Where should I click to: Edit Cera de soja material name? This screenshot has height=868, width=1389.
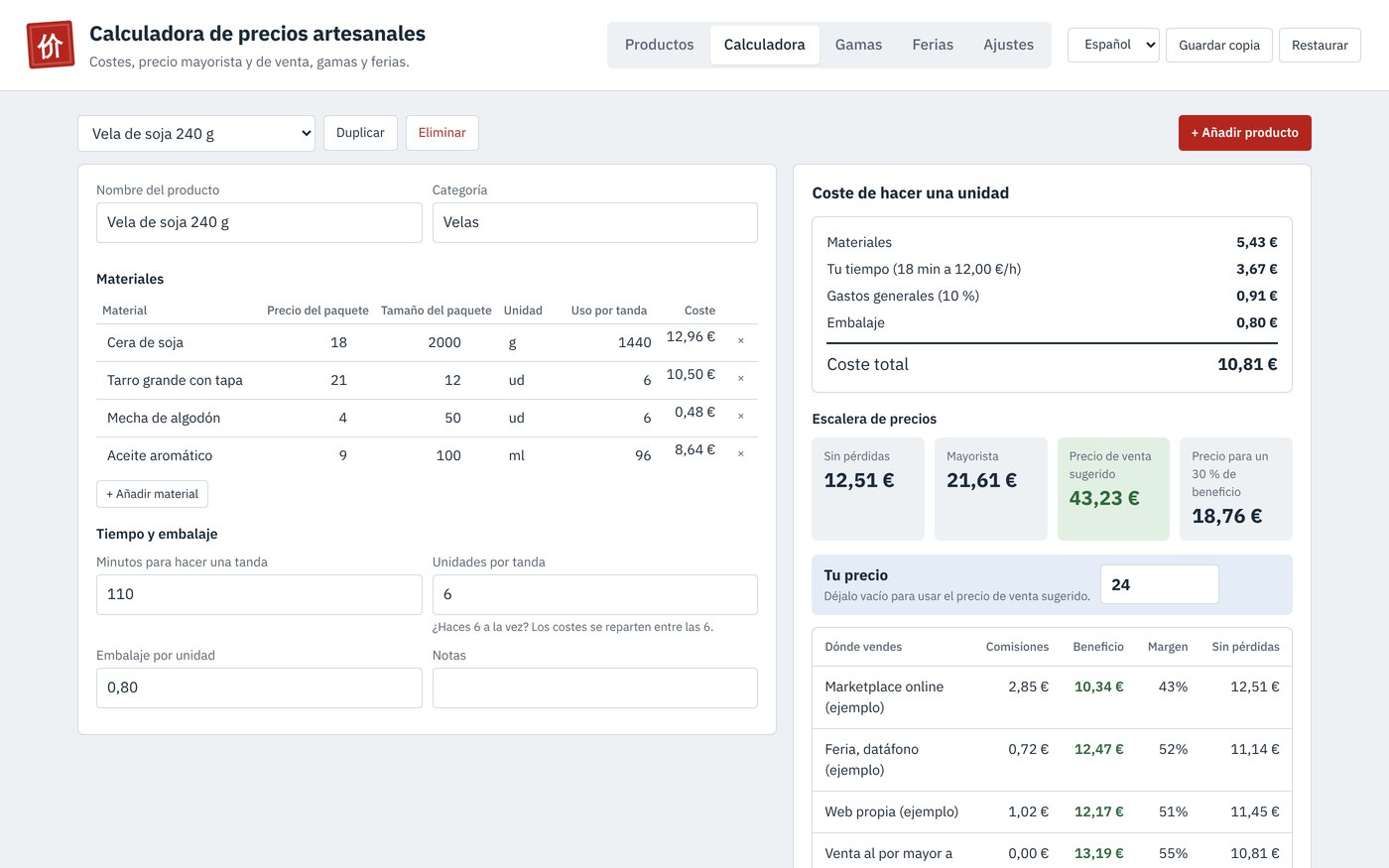click(x=179, y=342)
